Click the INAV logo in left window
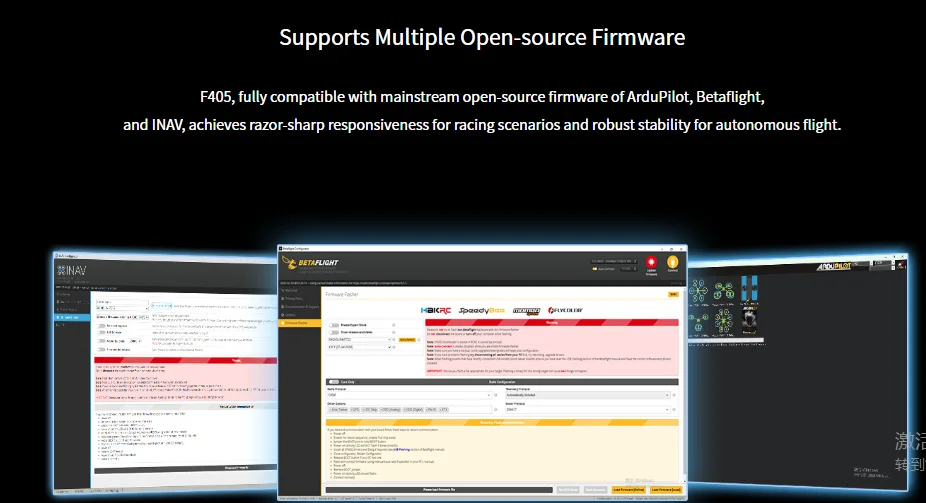 pyautogui.click(x=71, y=270)
